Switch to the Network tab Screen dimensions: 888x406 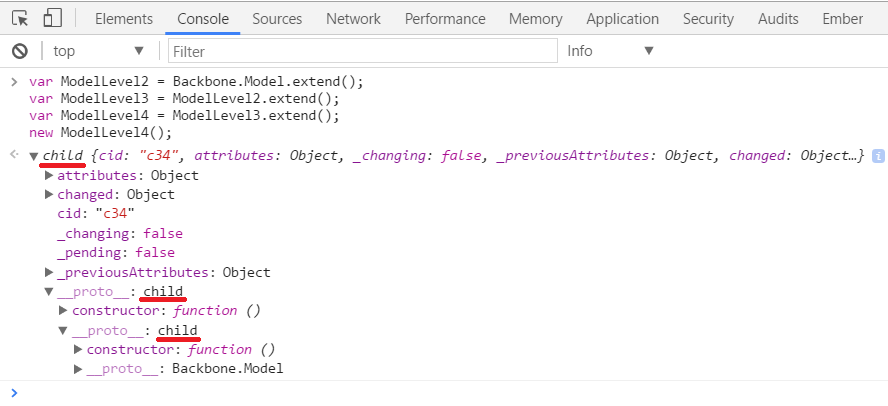click(353, 19)
